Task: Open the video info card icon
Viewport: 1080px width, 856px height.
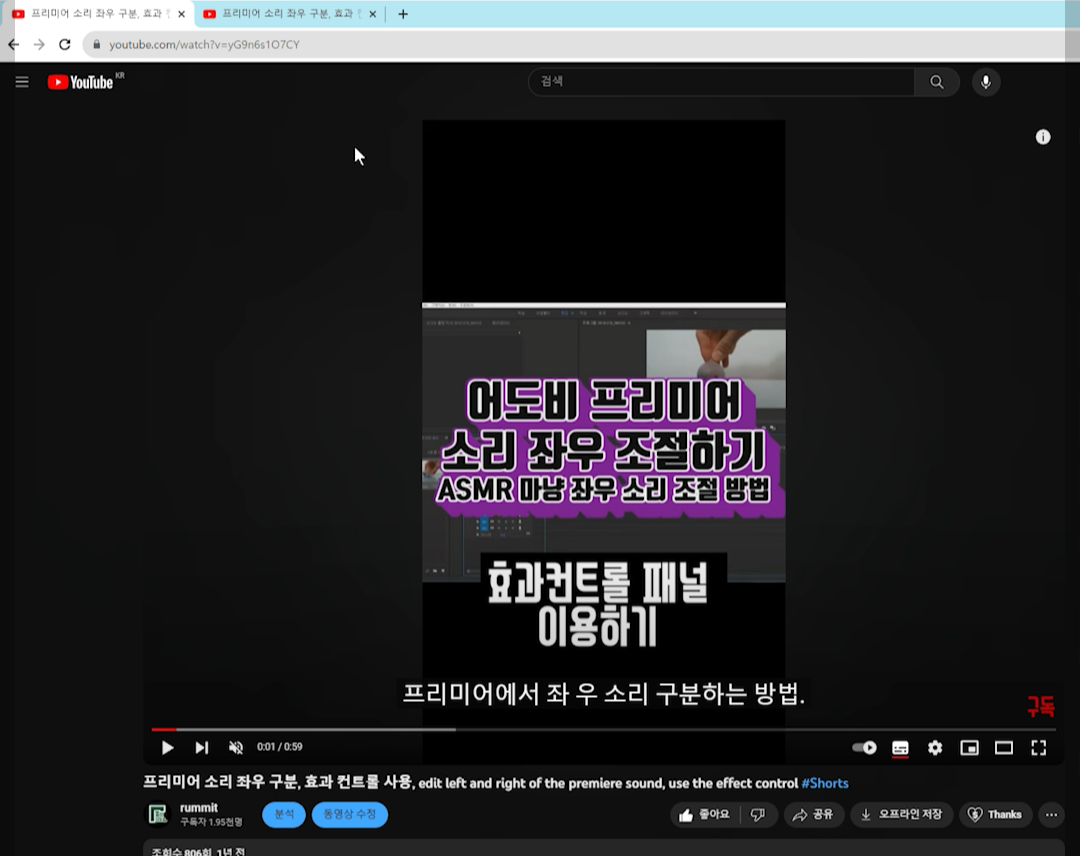Action: 1043,137
